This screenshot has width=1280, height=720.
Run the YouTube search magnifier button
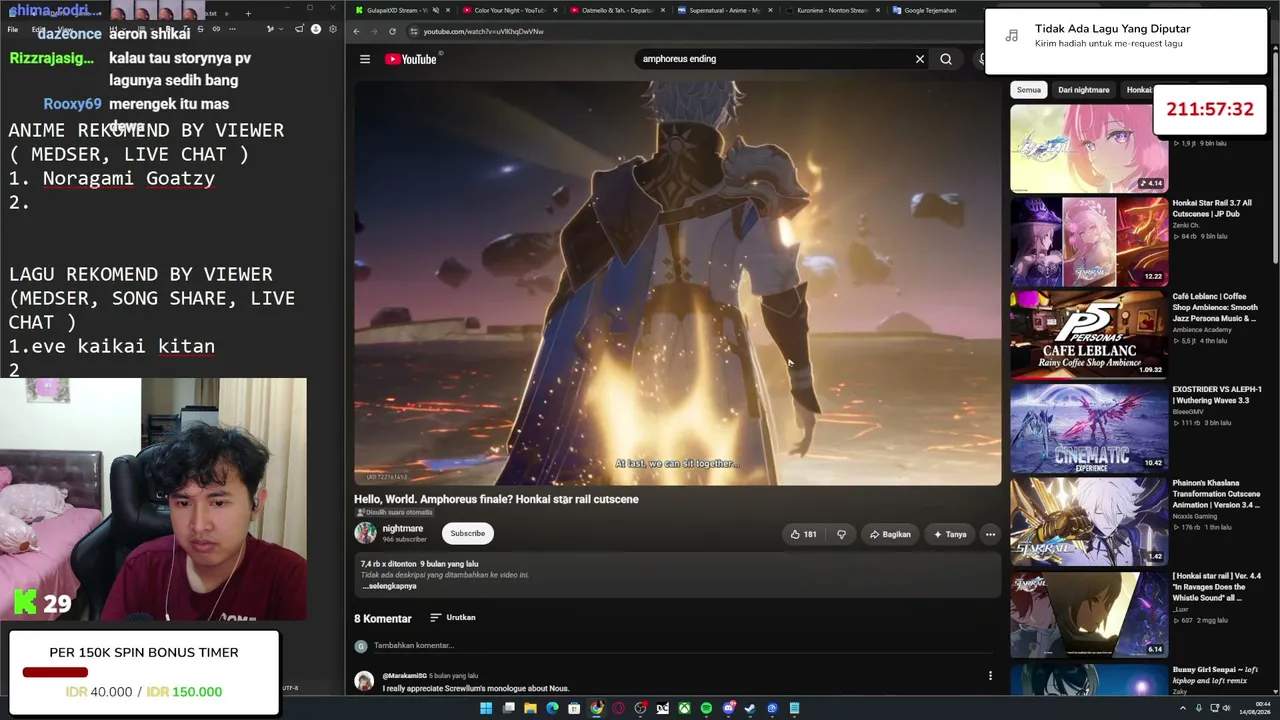[x=946, y=59]
